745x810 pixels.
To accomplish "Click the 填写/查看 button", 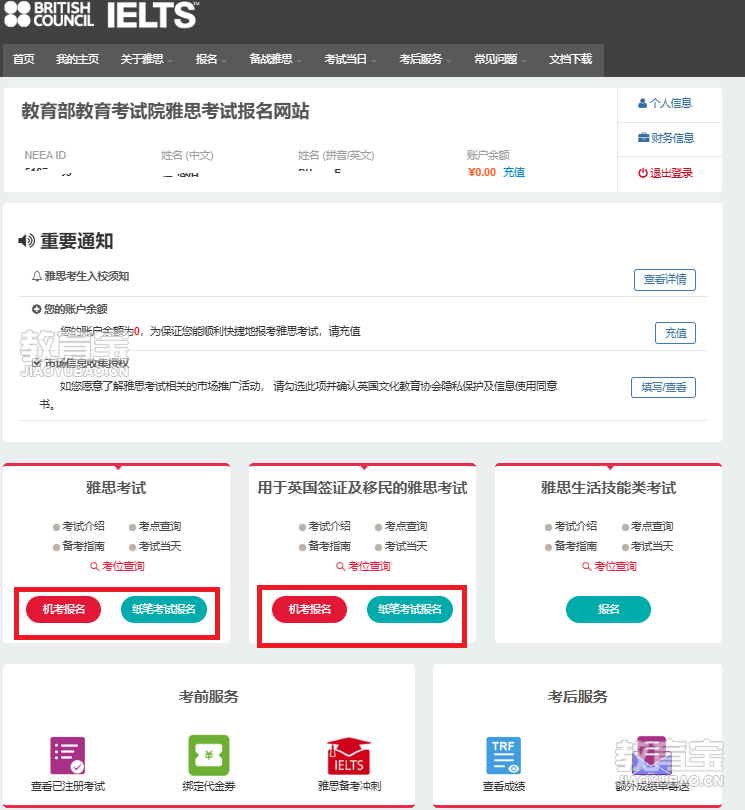I will (x=663, y=387).
